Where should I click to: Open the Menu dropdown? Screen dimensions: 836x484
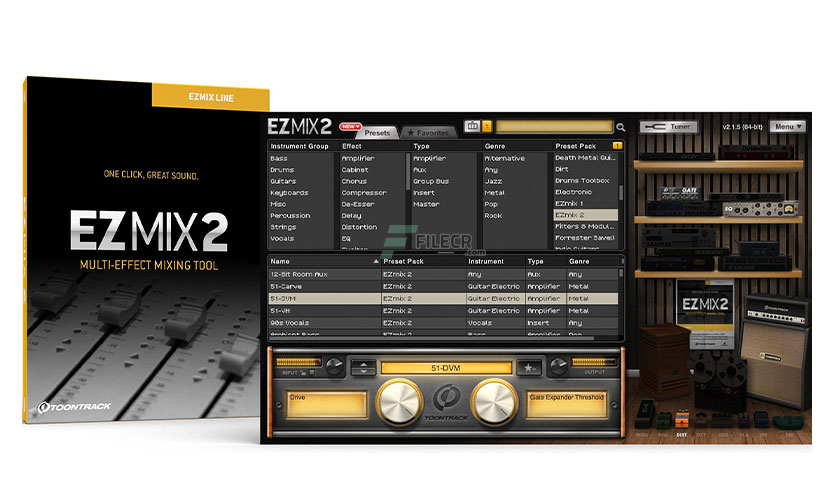click(787, 127)
